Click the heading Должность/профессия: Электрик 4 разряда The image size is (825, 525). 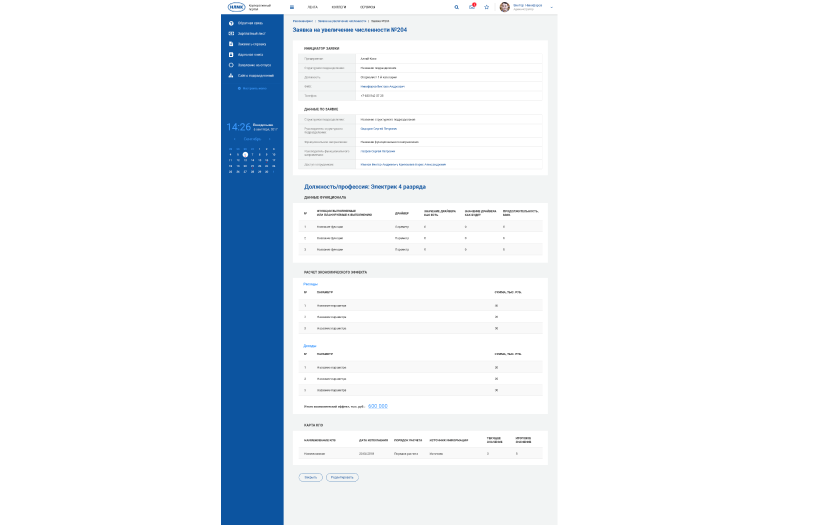[365, 187]
